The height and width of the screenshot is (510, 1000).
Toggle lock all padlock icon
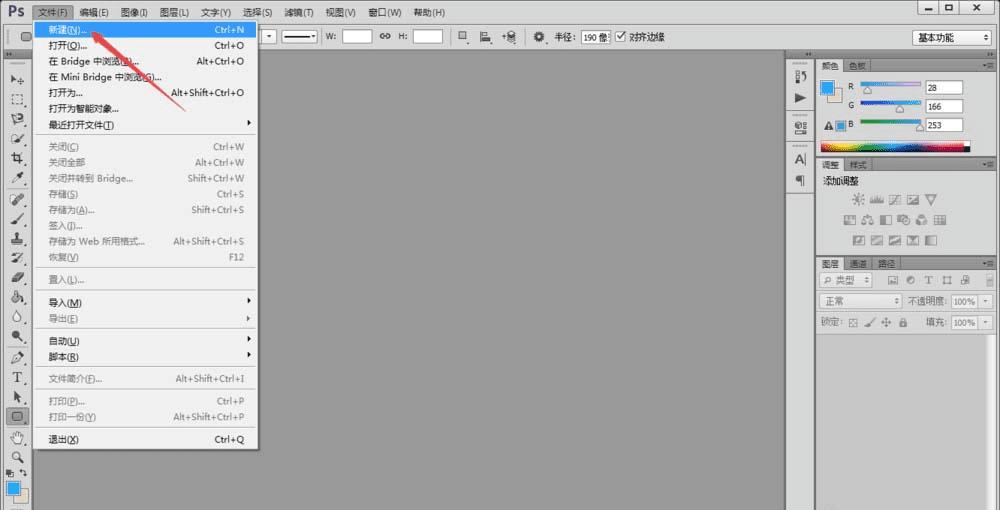pos(902,323)
